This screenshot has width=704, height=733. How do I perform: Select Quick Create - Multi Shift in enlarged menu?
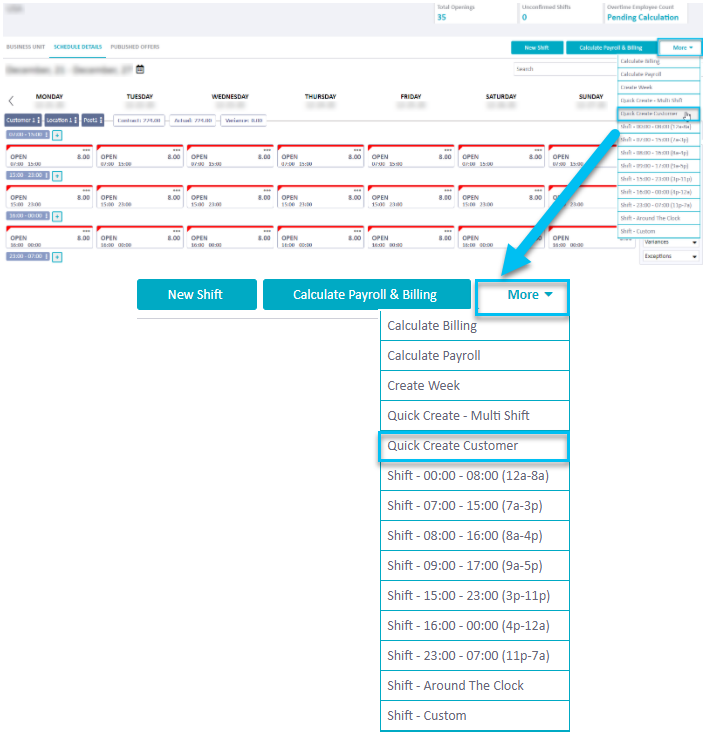coord(474,416)
